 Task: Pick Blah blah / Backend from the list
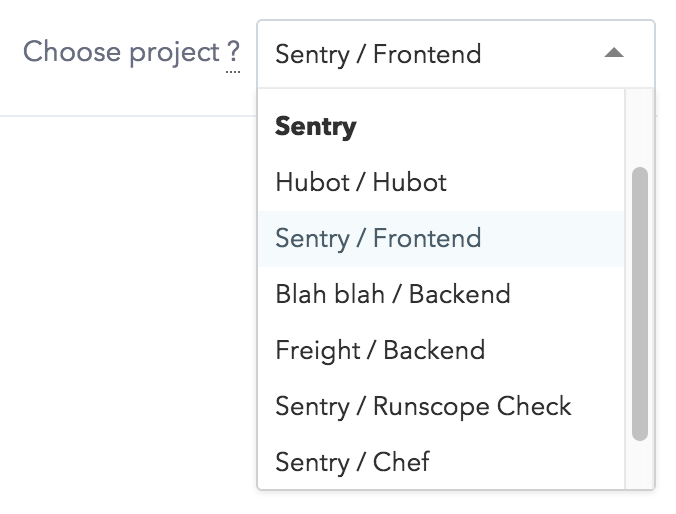tap(393, 294)
